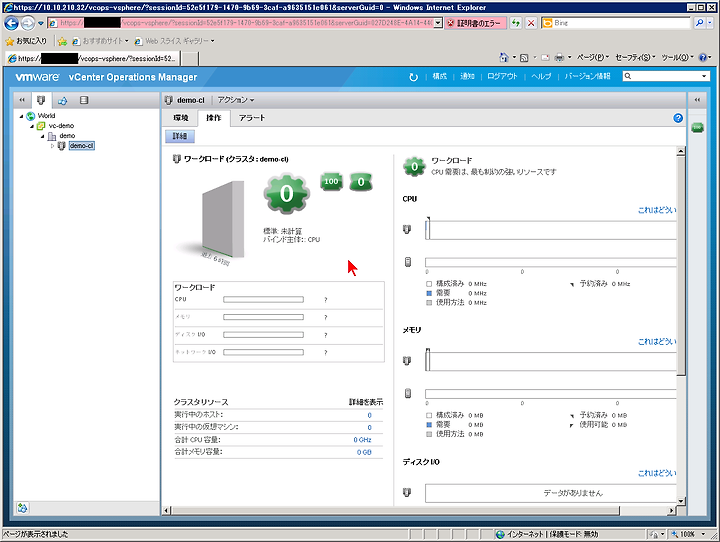Open the おすすめサイト favorites item

101,41
